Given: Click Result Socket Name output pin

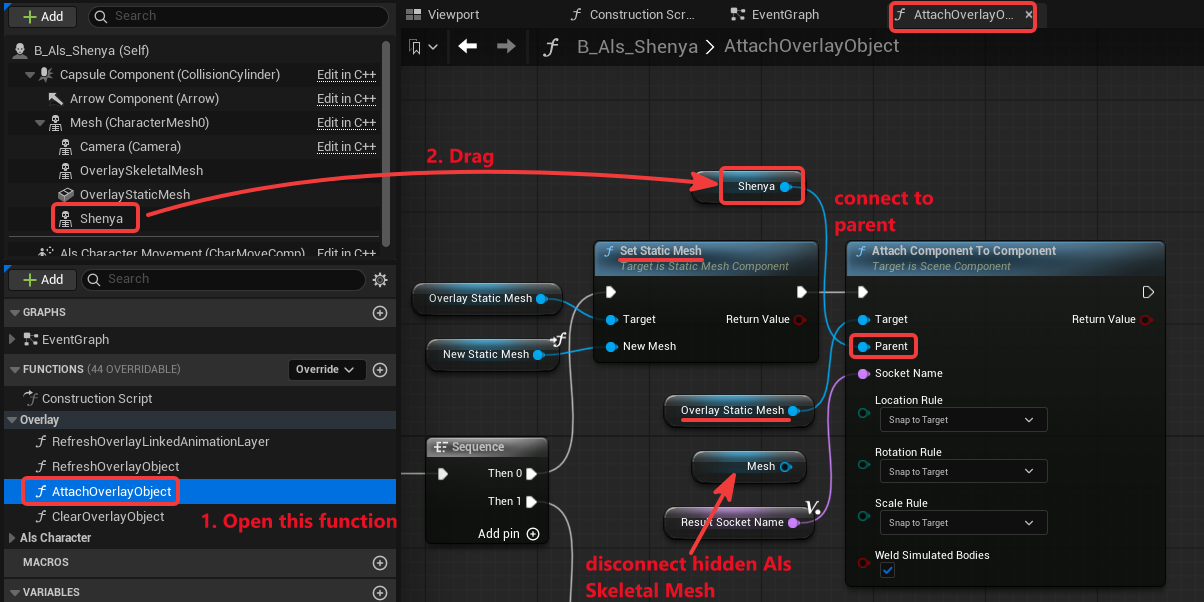Looking at the screenshot, I should coord(793,522).
